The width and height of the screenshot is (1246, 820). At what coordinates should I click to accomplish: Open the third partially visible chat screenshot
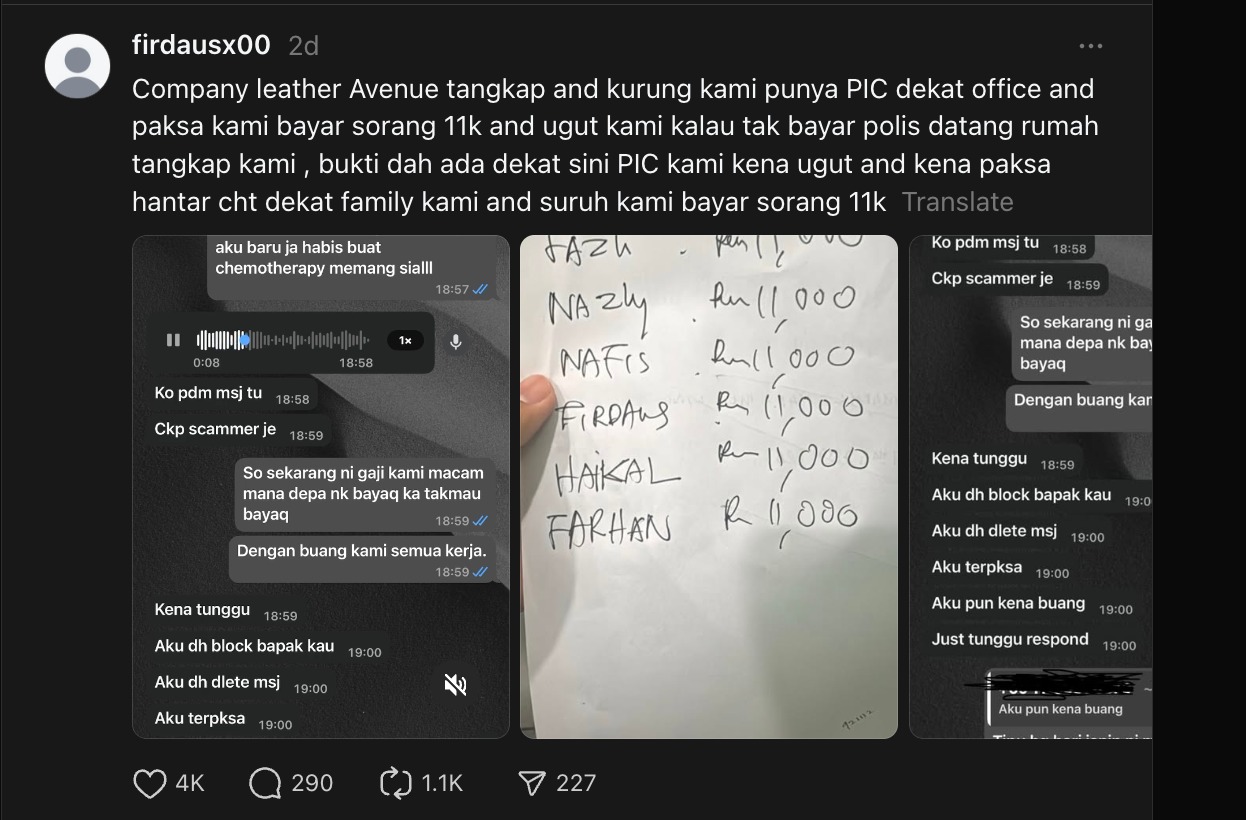point(1030,487)
